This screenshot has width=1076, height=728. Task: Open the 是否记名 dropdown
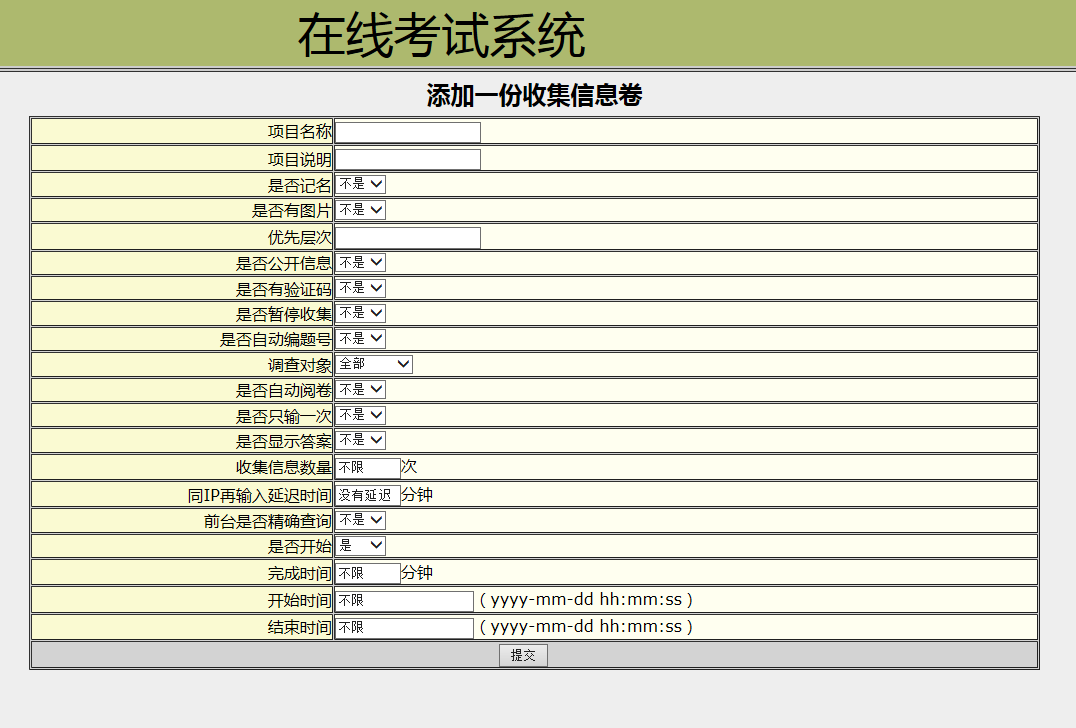pyautogui.click(x=360, y=185)
